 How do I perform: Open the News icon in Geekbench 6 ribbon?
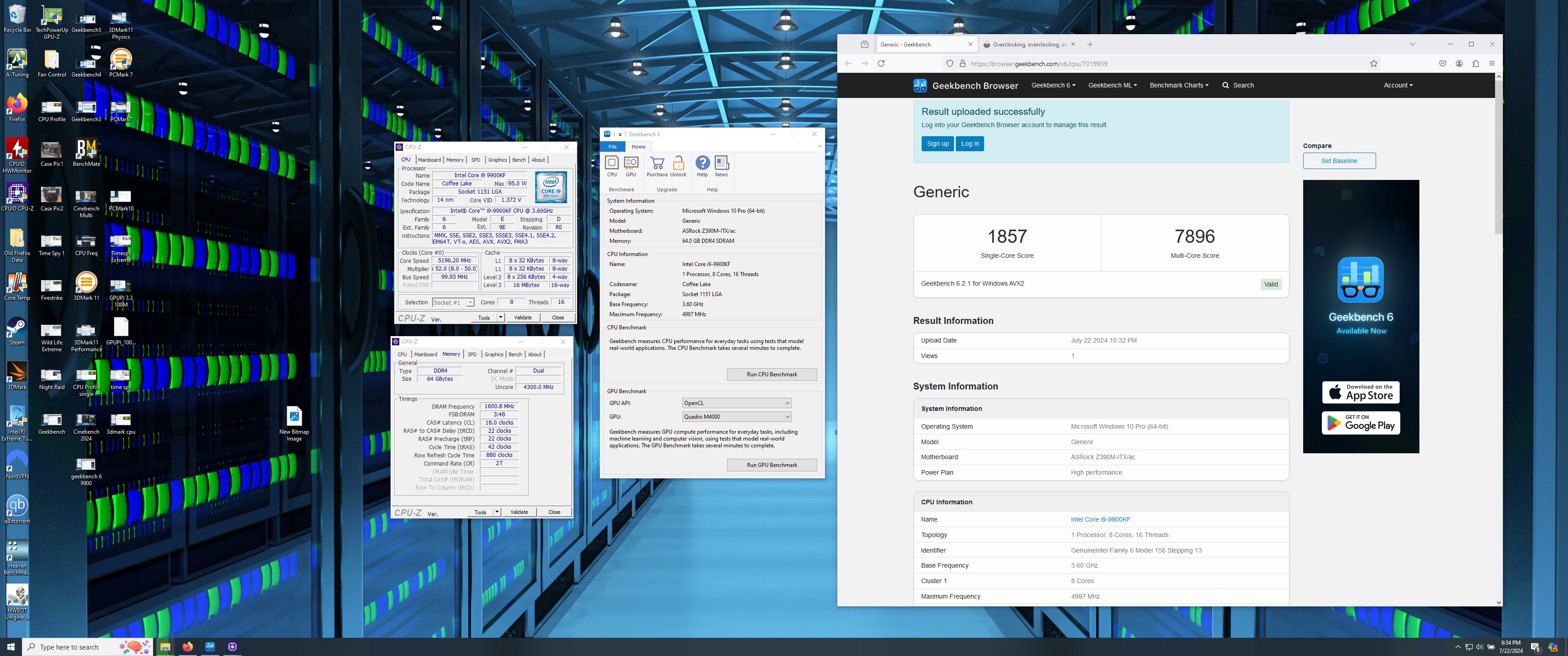pos(721,163)
